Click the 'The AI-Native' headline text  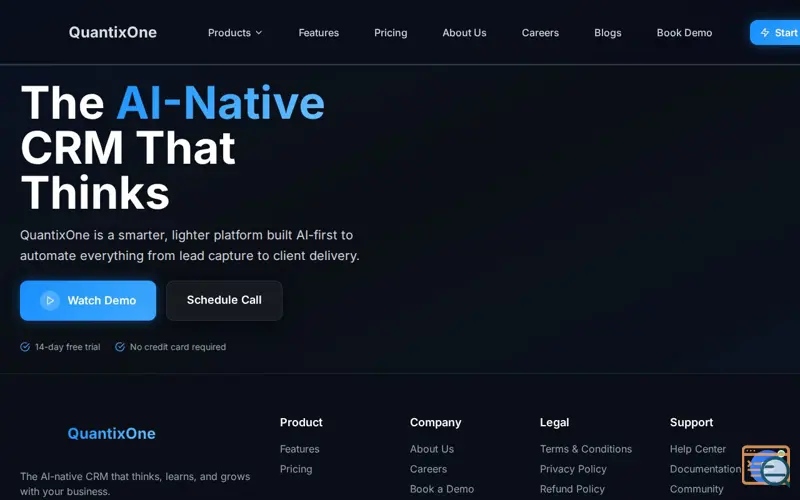tap(172, 103)
